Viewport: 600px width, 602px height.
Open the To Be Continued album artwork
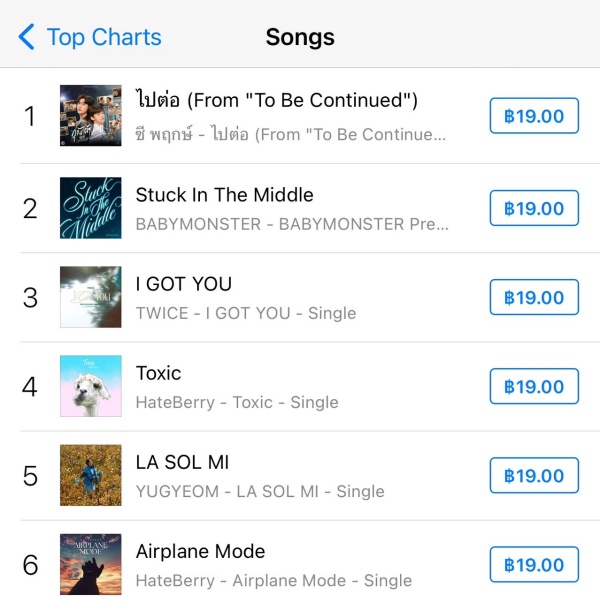[x=91, y=116]
